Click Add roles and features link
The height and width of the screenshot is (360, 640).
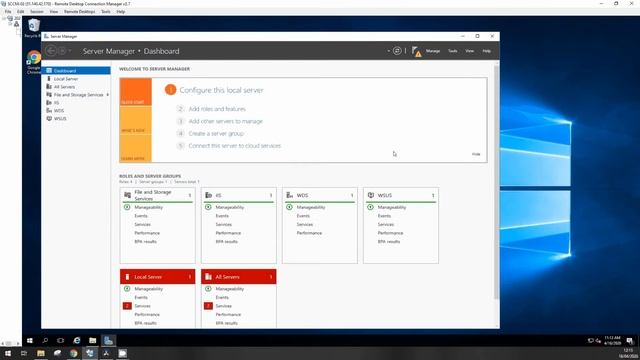(217, 109)
